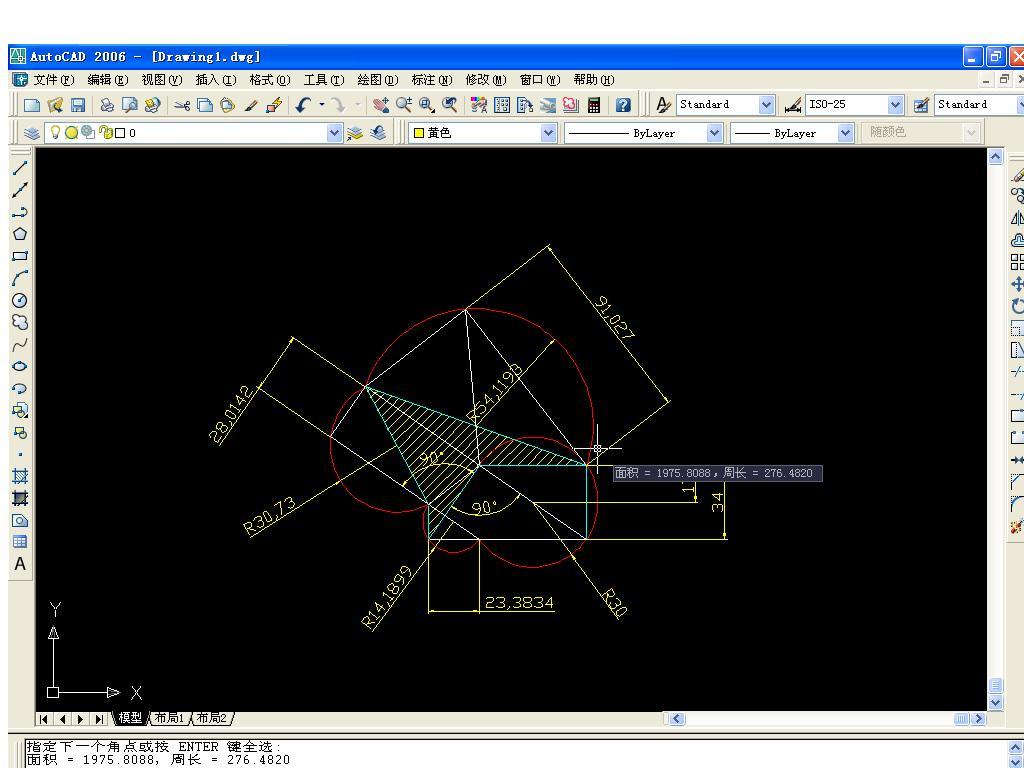The width and height of the screenshot is (1024, 768).
Task: Click the Save icon
Action: pyautogui.click(x=78, y=105)
